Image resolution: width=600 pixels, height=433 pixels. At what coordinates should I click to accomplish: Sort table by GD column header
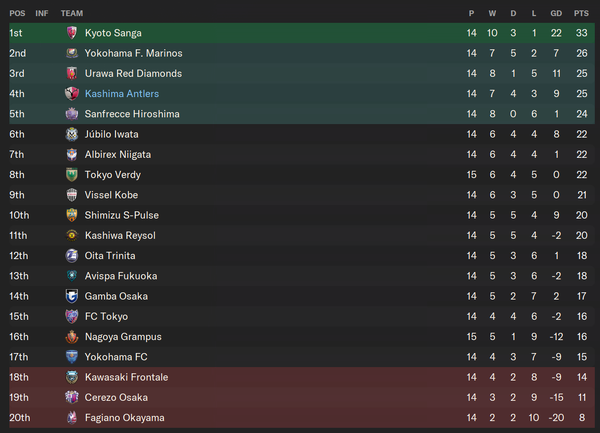[556, 13]
